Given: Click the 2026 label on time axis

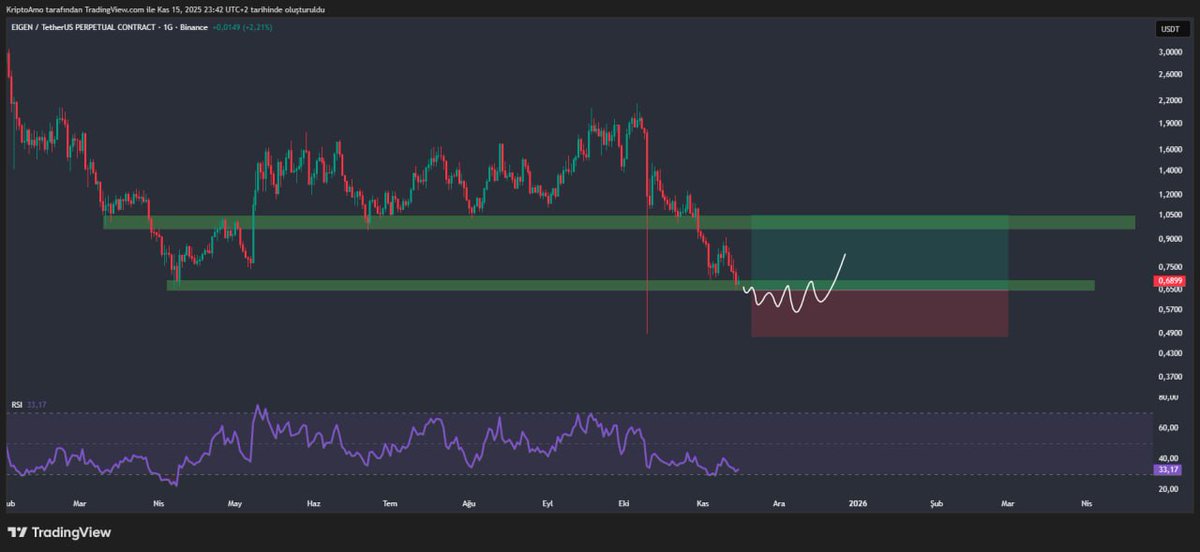Looking at the screenshot, I should click(857, 506).
